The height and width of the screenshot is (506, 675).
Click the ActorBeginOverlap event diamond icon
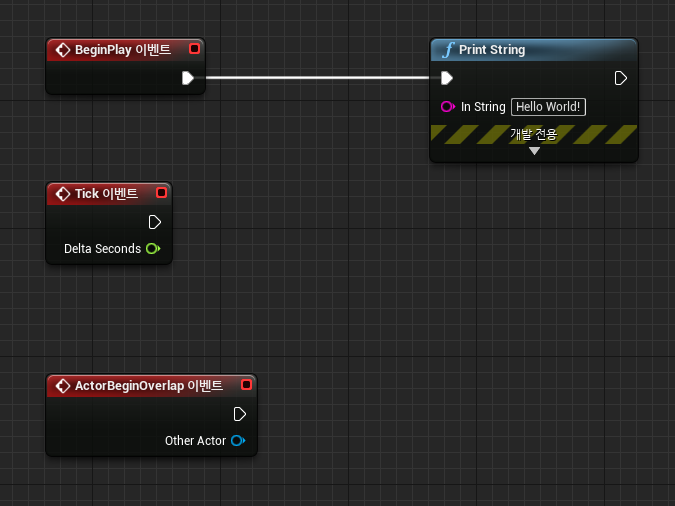pyautogui.click(x=62, y=385)
